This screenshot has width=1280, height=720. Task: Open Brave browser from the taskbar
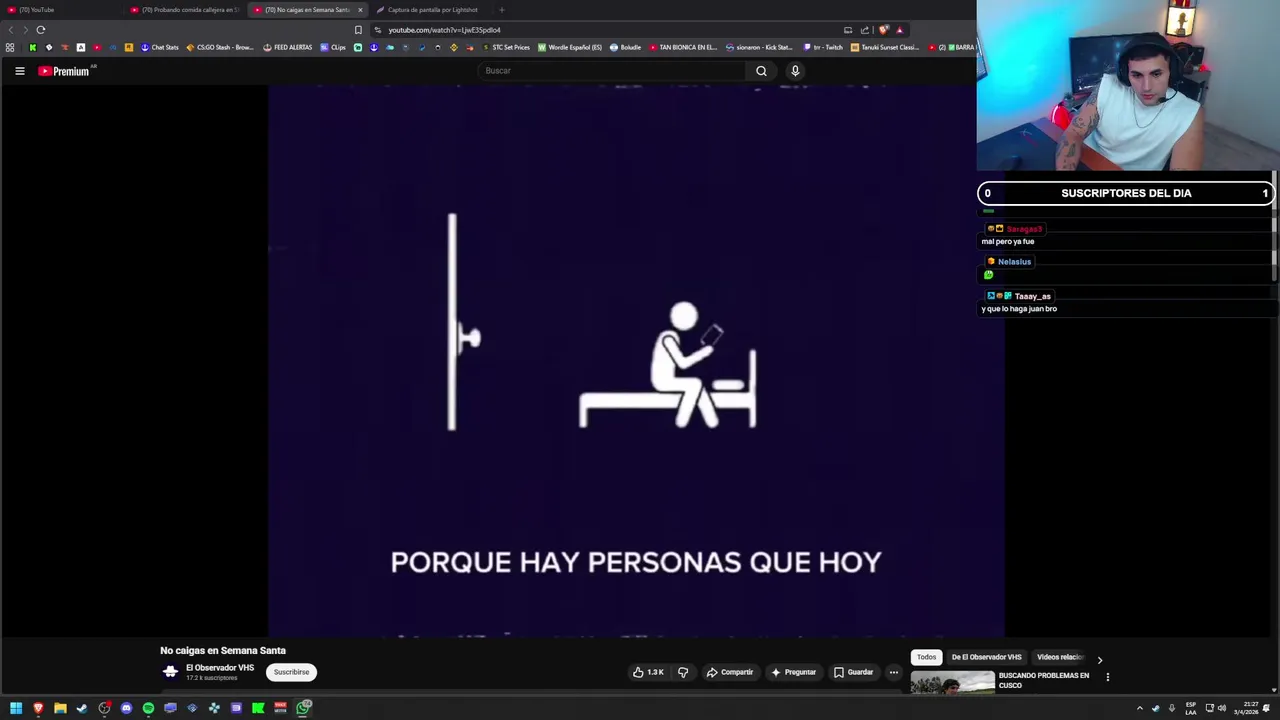click(38, 708)
